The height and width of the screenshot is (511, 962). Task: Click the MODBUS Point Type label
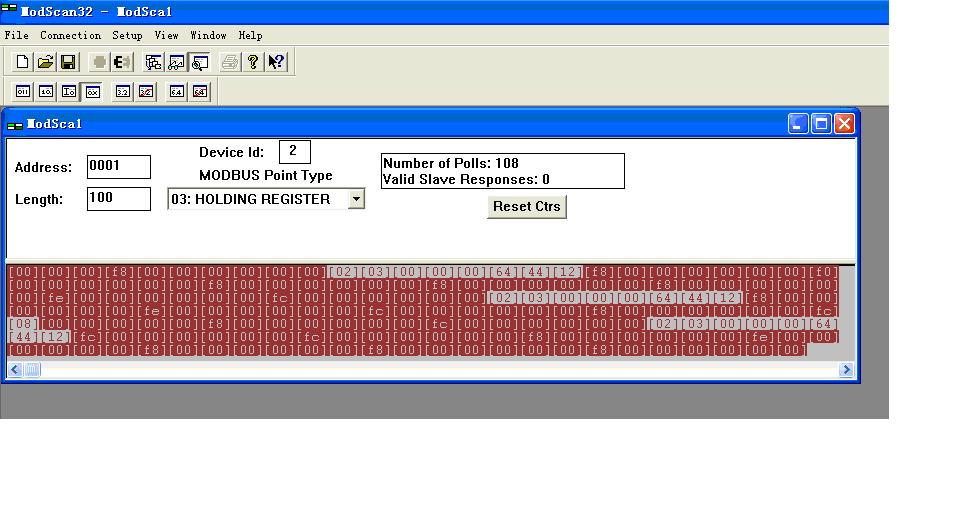(266, 175)
